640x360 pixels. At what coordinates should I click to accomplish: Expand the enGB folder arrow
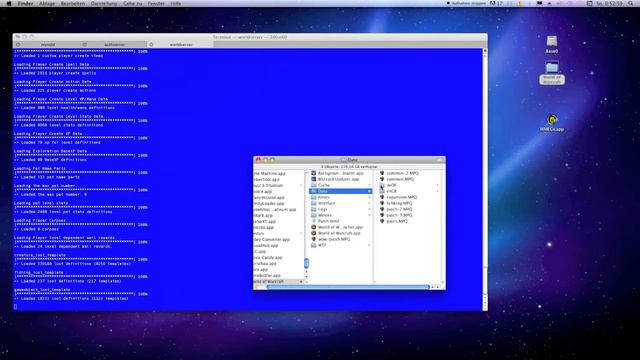(438, 191)
